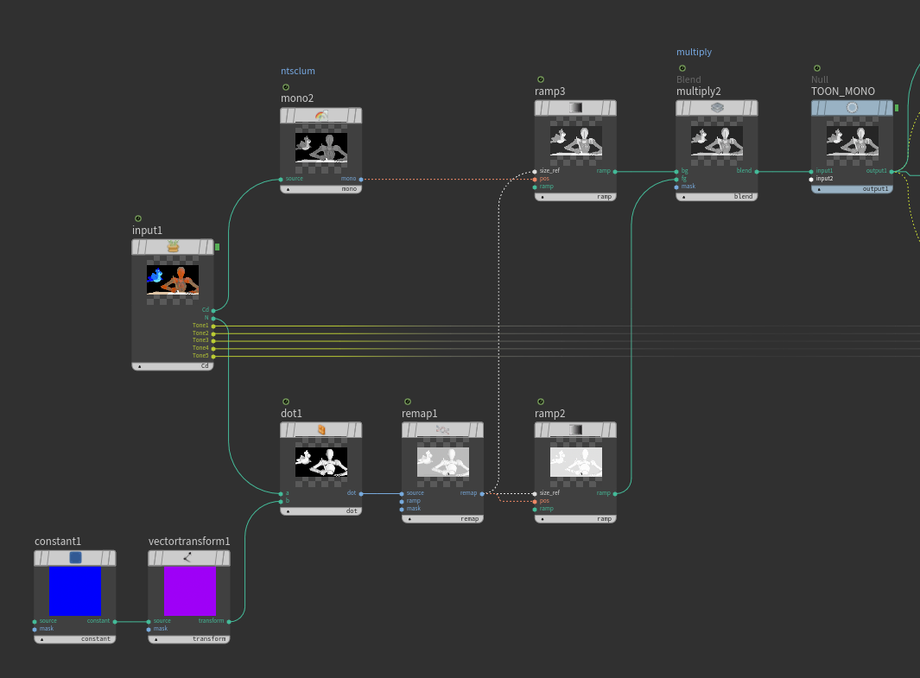
Task: Click the 'multiply' comment above multiply2
Action: tap(694, 52)
